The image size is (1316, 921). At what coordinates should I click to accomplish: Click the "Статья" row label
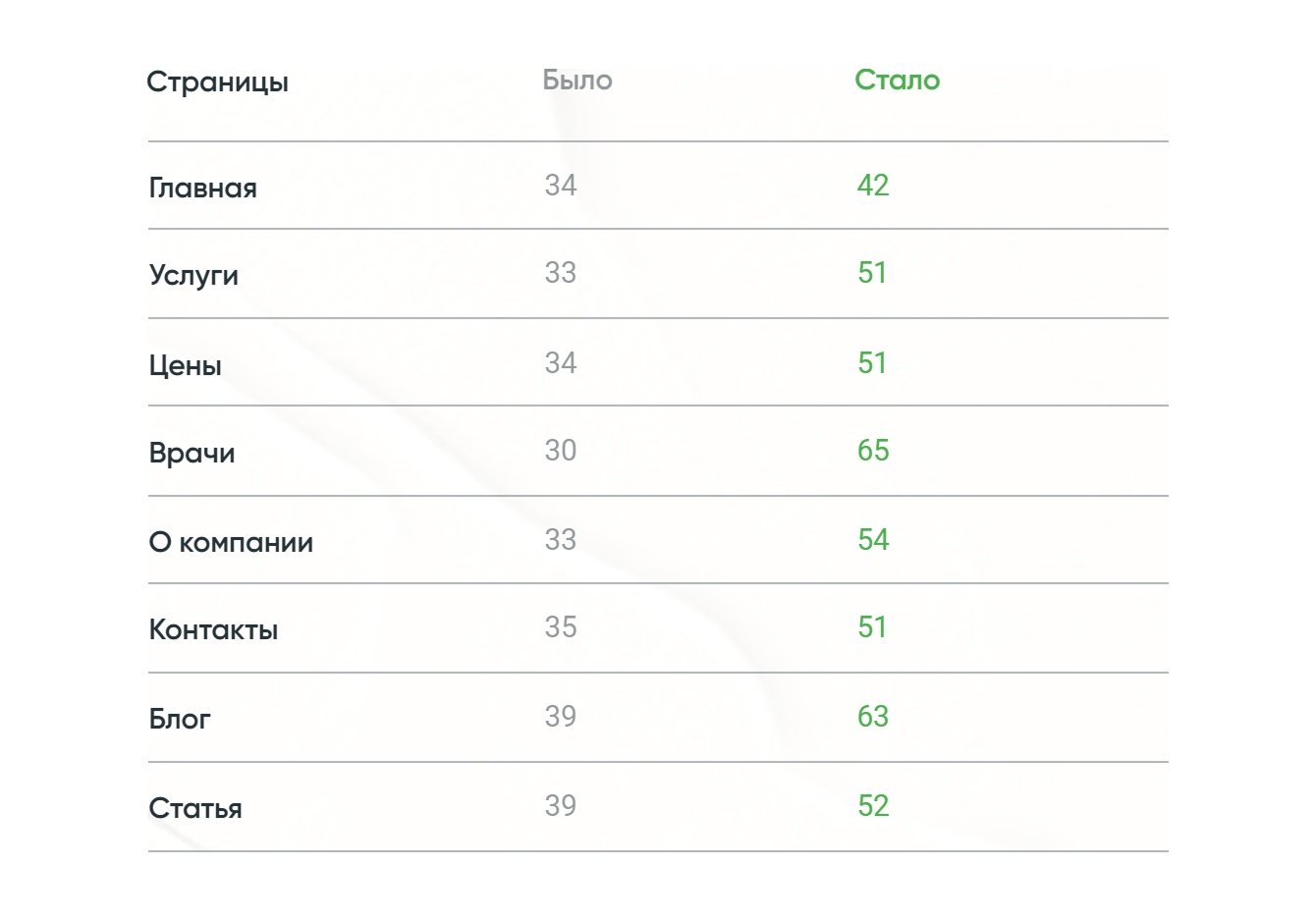[195, 808]
